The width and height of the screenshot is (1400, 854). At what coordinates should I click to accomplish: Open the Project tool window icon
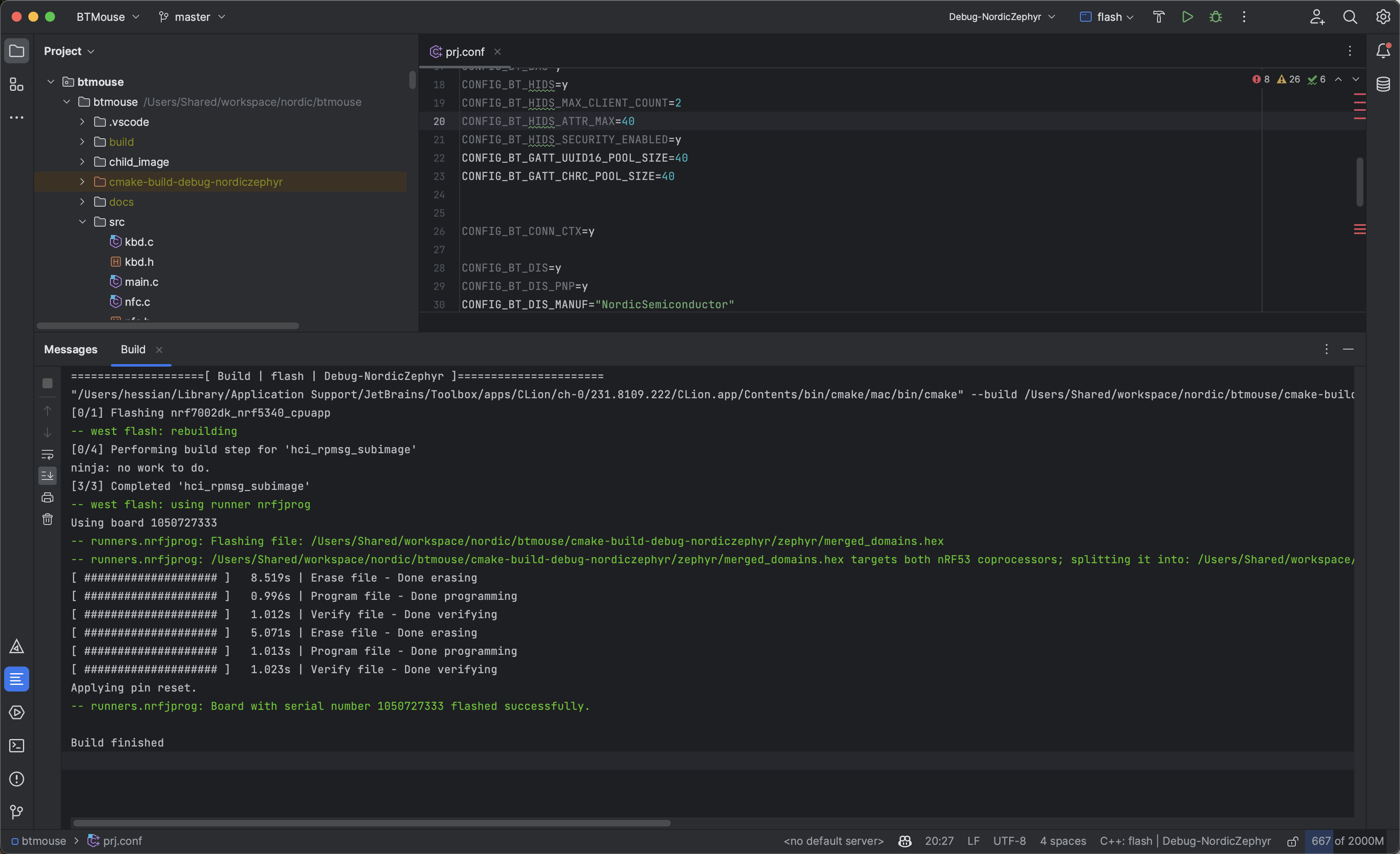click(x=17, y=51)
